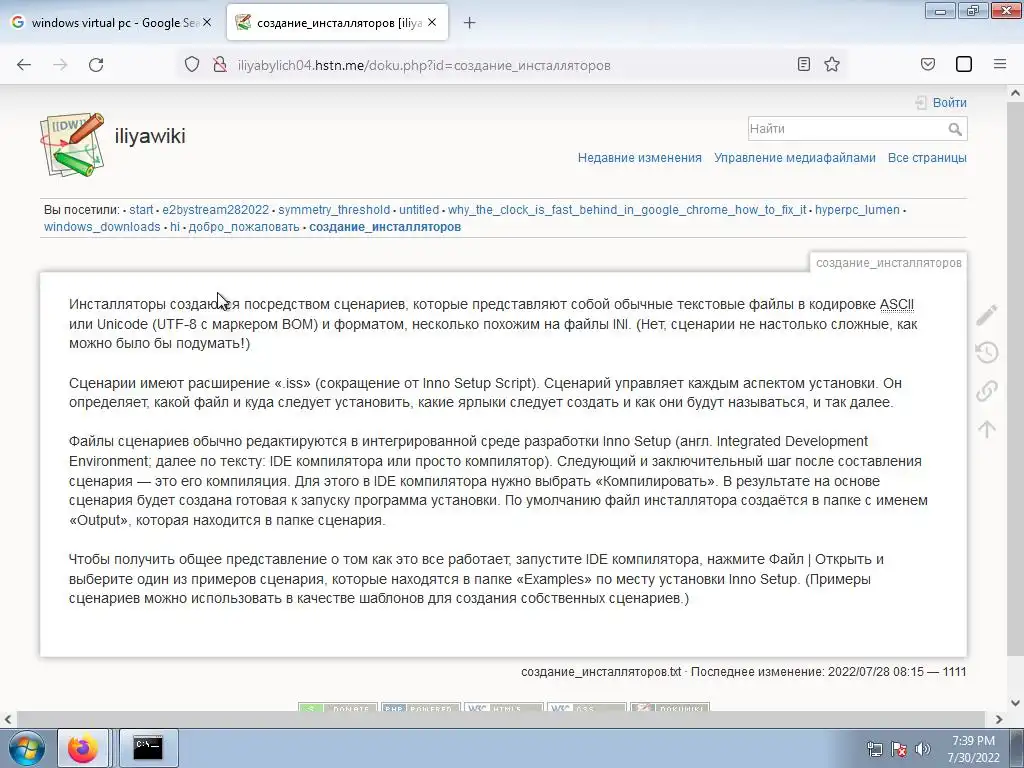Show page revision history icon
1024x768 pixels.
click(x=987, y=353)
